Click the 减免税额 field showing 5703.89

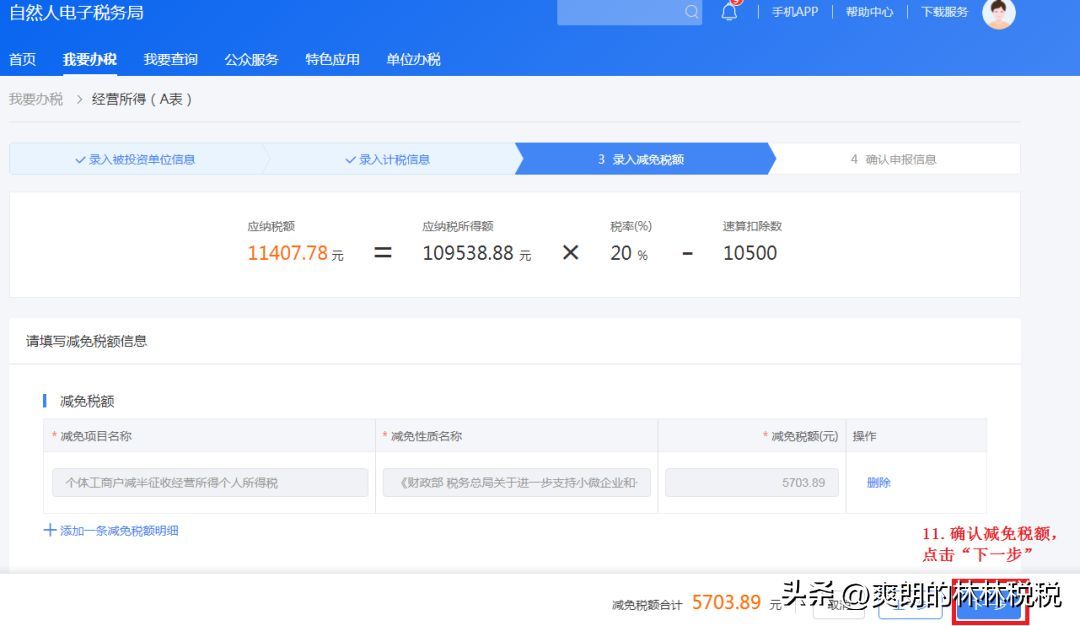751,481
